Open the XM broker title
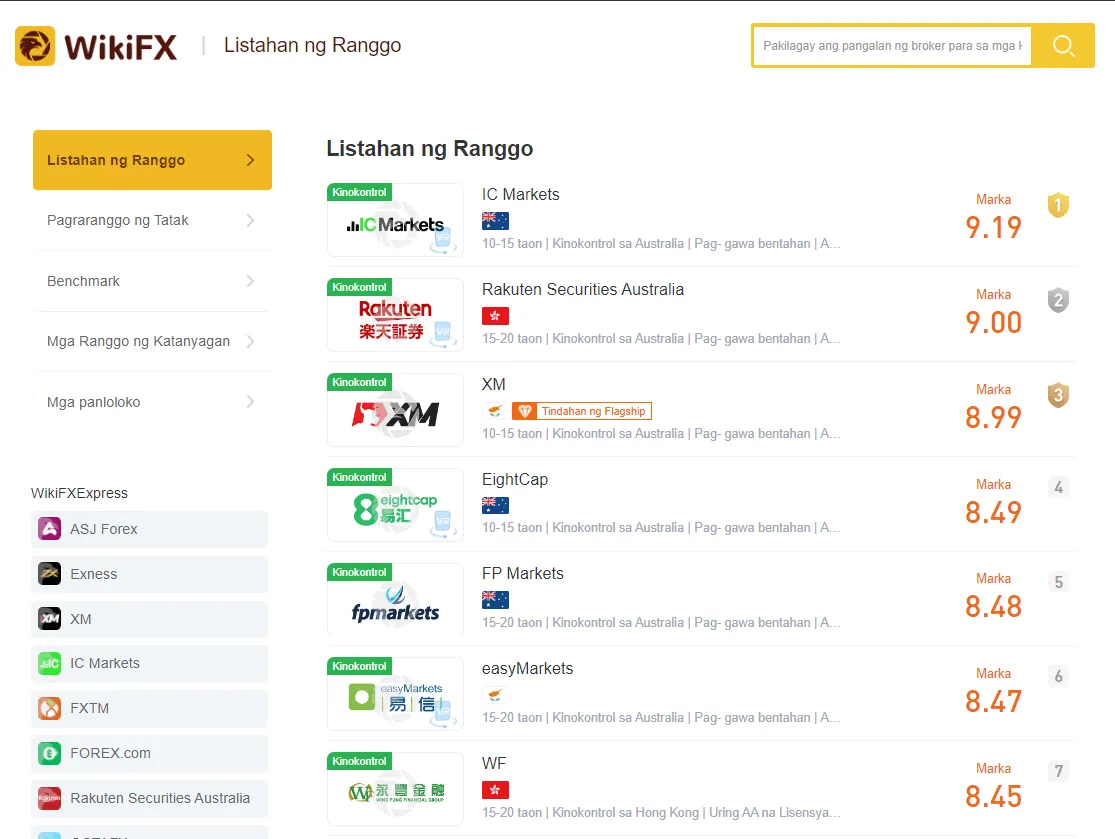 pyautogui.click(x=494, y=384)
